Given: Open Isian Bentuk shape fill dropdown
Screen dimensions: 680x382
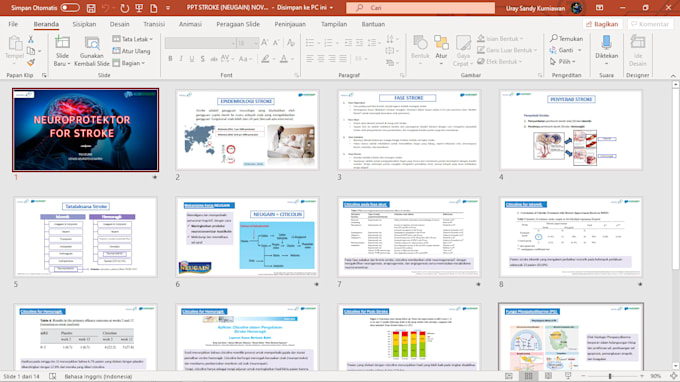Looking at the screenshot, I should [x=500, y=39].
